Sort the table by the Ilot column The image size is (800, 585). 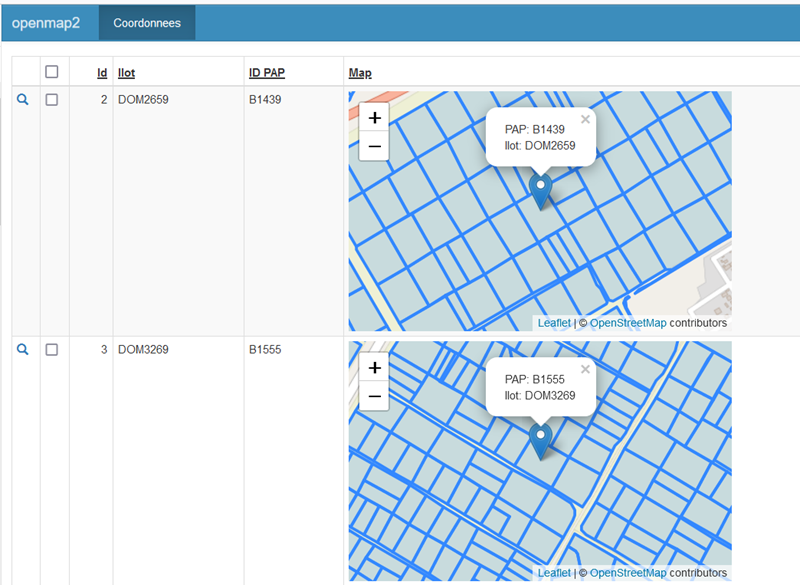(127, 72)
